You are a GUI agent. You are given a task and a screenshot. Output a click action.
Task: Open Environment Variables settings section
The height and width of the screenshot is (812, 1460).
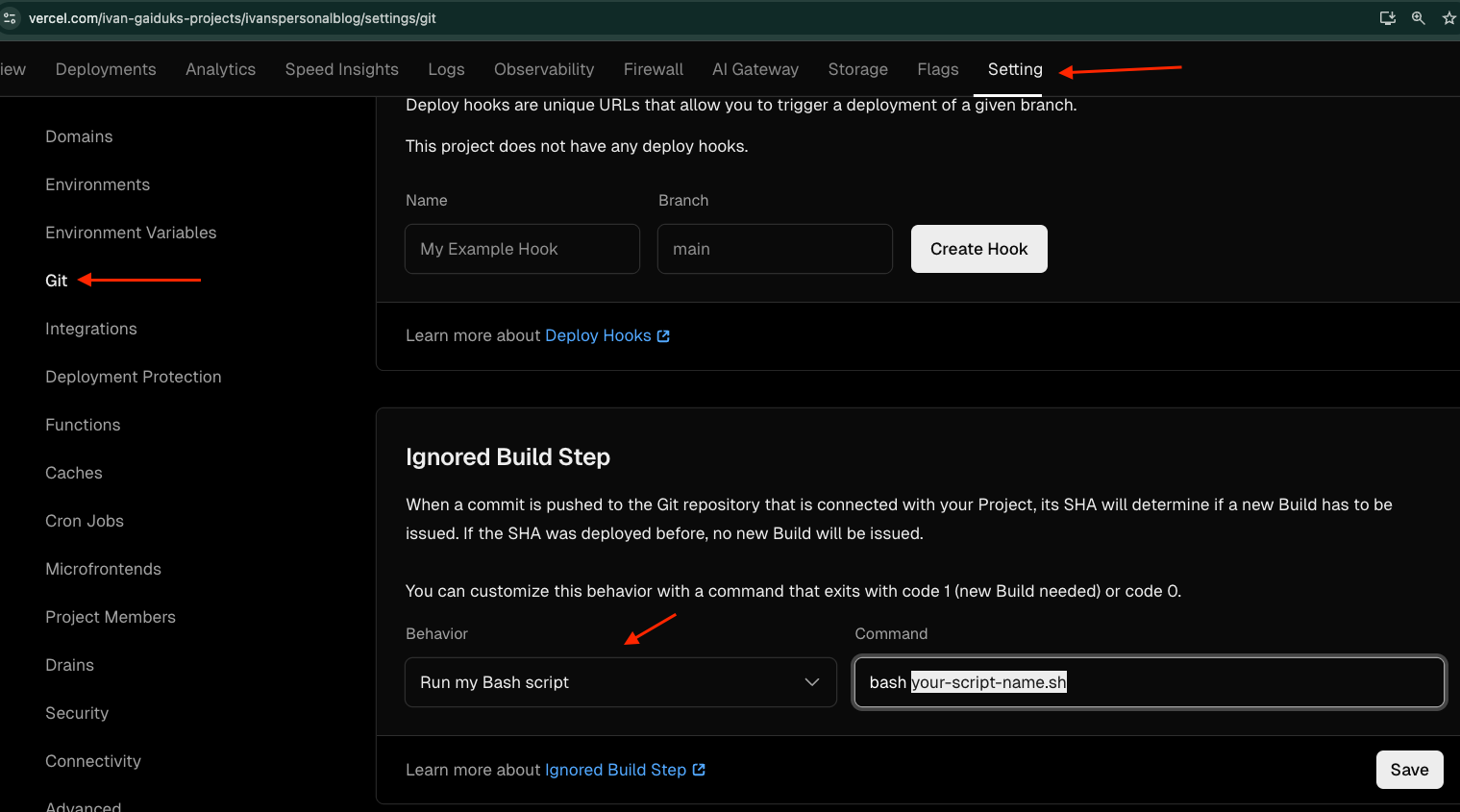[x=131, y=233]
